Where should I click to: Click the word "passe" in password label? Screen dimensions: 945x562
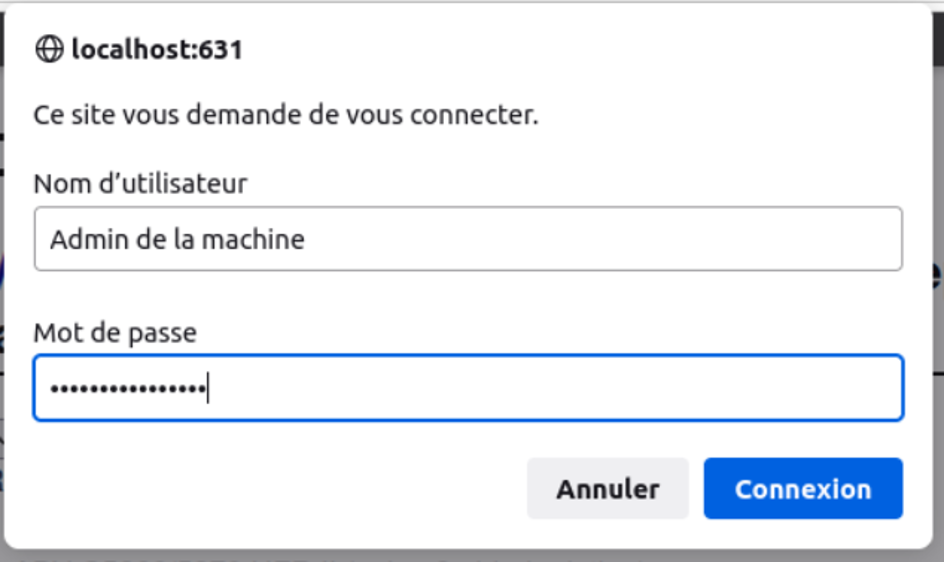pos(158,332)
